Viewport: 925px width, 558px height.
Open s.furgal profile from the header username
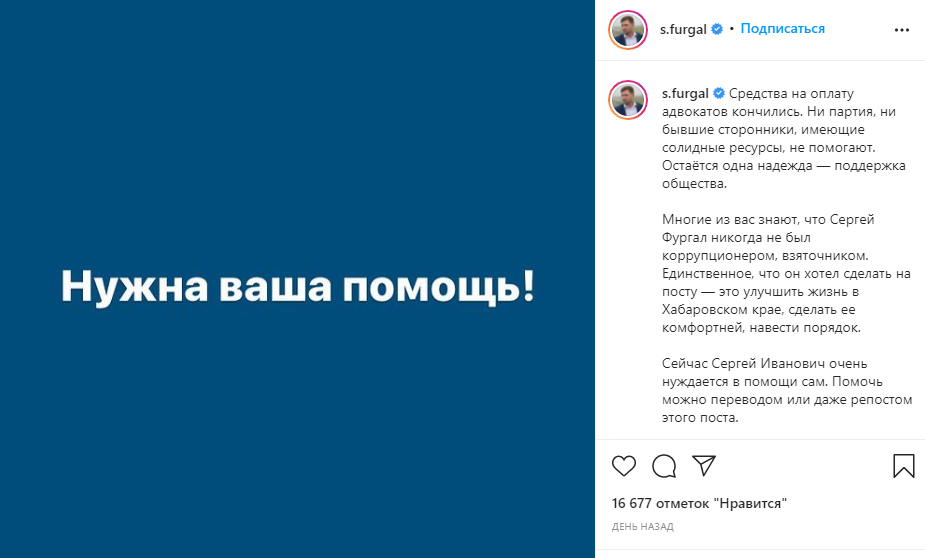pos(684,30)
